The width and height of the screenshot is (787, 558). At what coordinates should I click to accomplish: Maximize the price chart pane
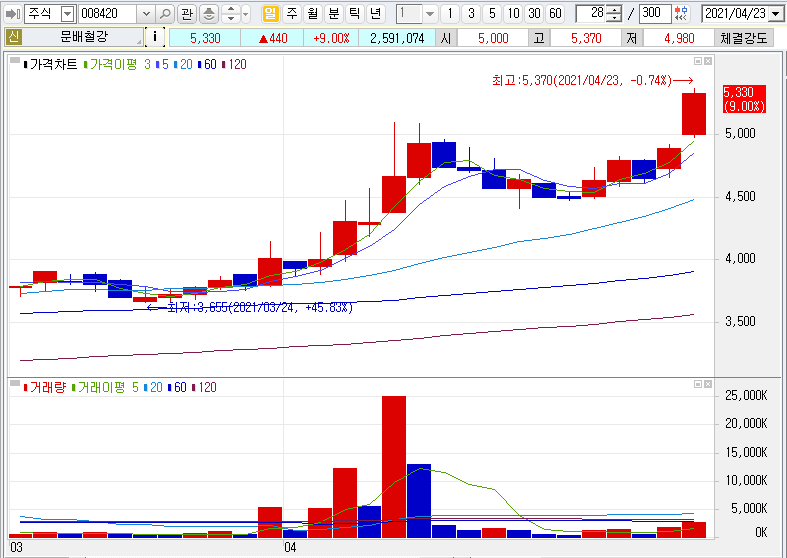pos(698,61)
